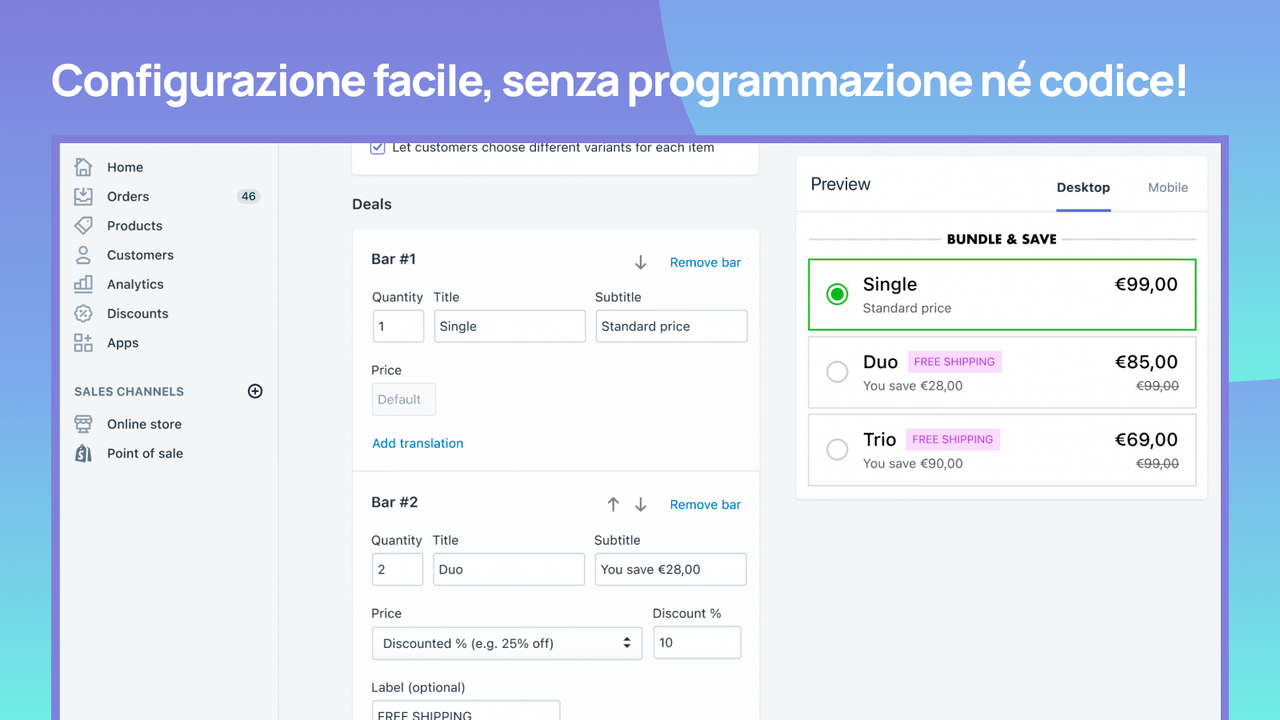Image resolution: width=1280 pixels, height=720 pixels.
Task: Click the Discounts percent badge icon
Action: point(84,313)
